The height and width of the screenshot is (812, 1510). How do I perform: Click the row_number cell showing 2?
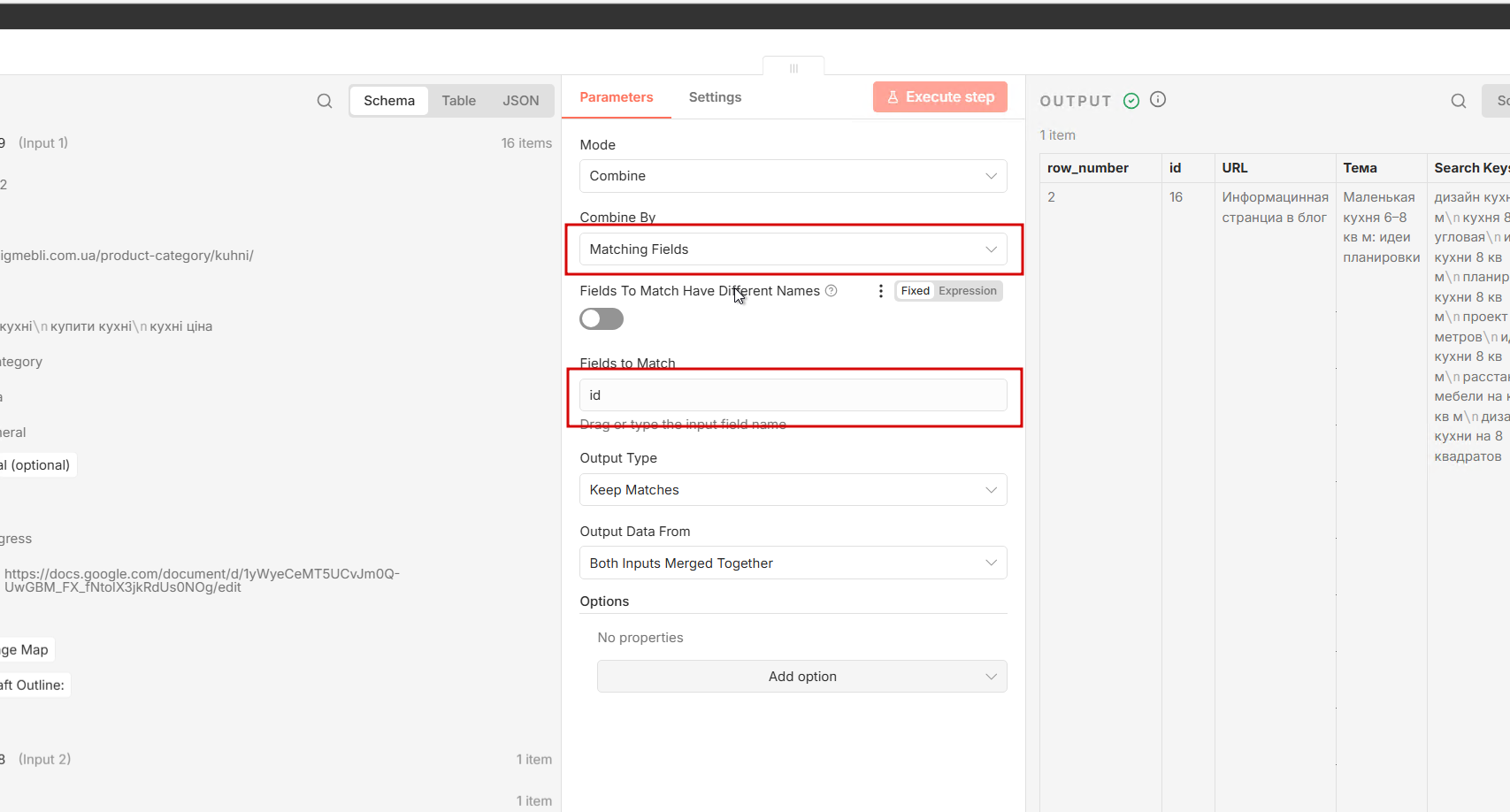pos(1052,197)
